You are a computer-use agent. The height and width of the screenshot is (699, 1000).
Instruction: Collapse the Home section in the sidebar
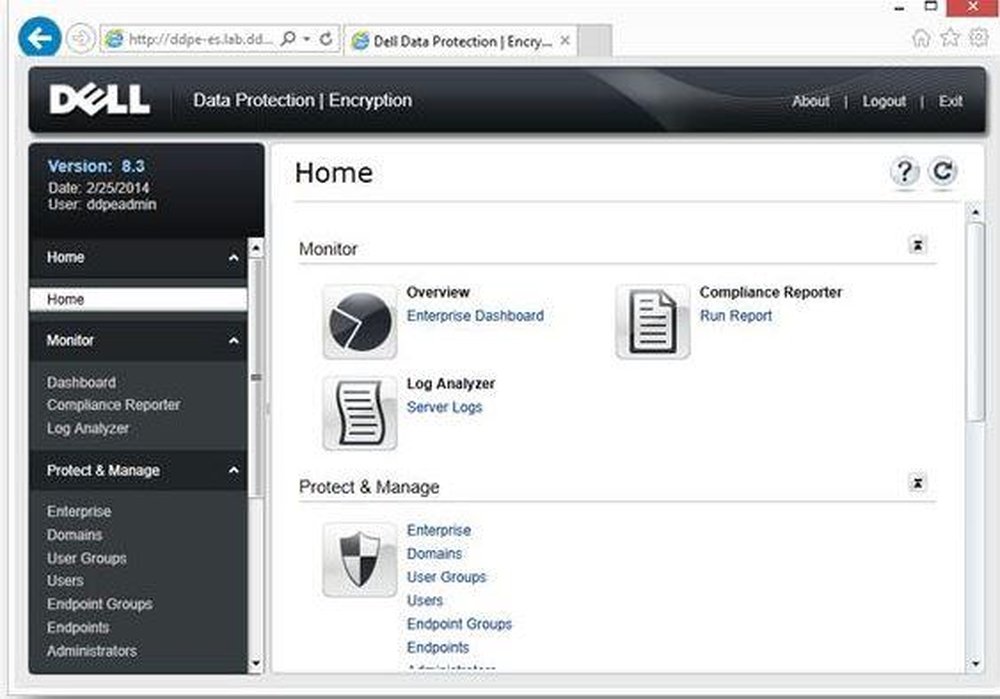(233, 258)
